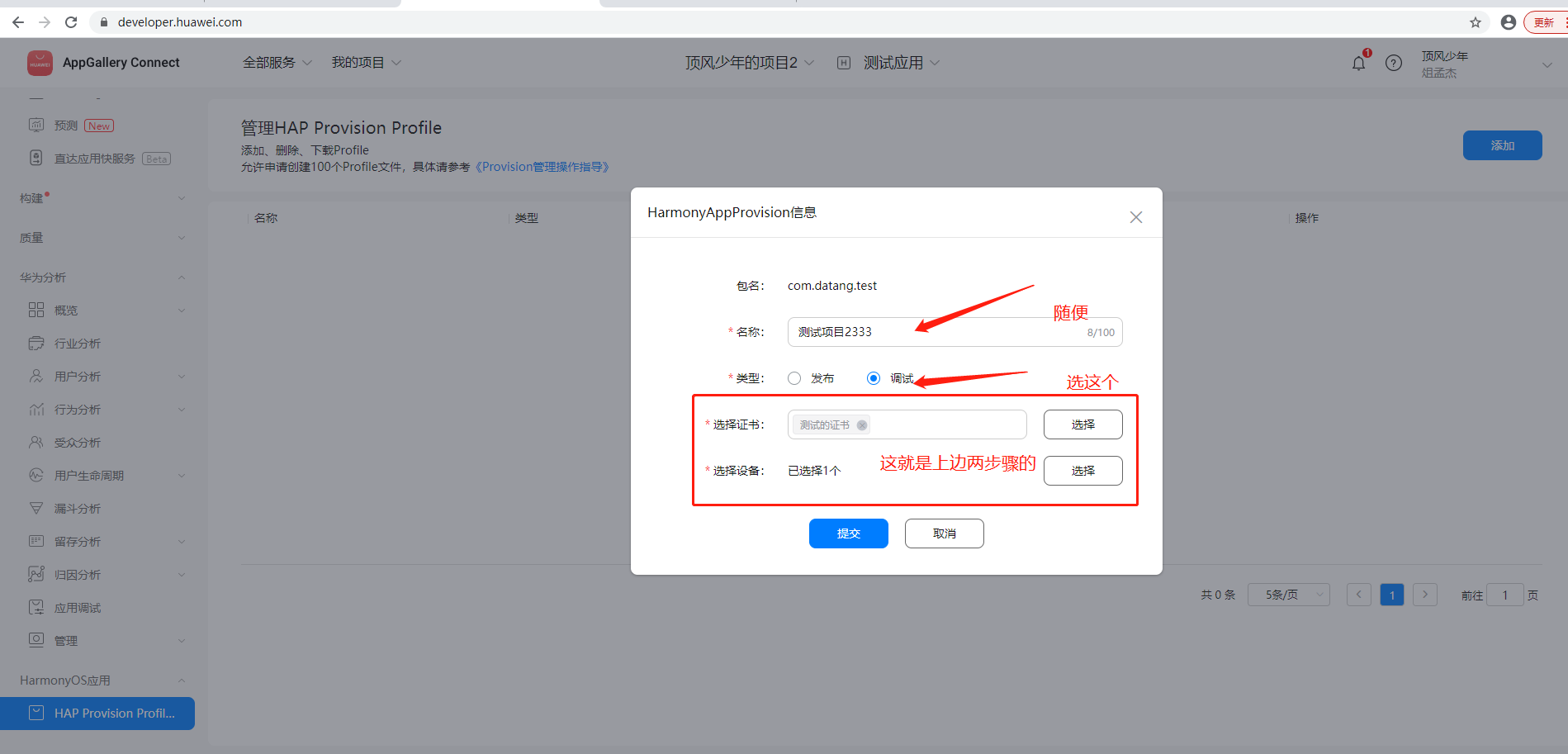The height and width of the screenshot is (754, 1568).
Task: Click the 用户生命周期 icon
Action: coord(36,475)
